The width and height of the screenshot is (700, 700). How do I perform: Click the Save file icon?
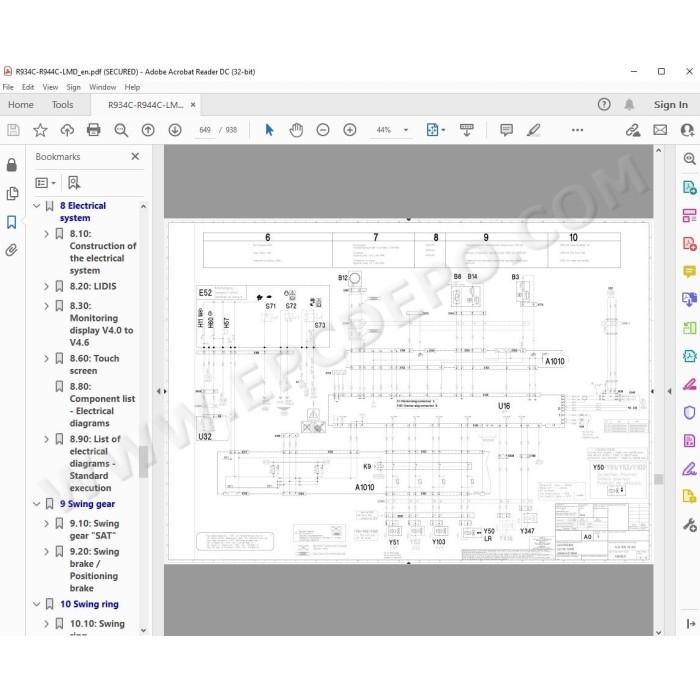click(x=13, y=130)
